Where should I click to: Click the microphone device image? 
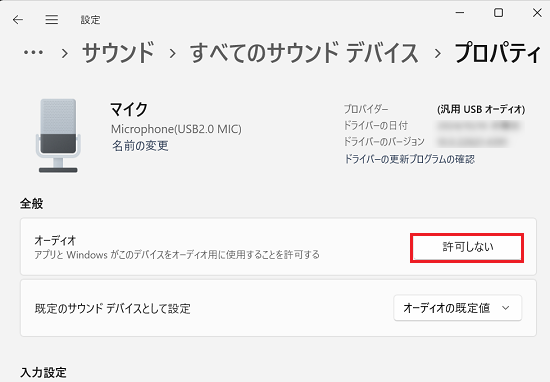point(58,135)
